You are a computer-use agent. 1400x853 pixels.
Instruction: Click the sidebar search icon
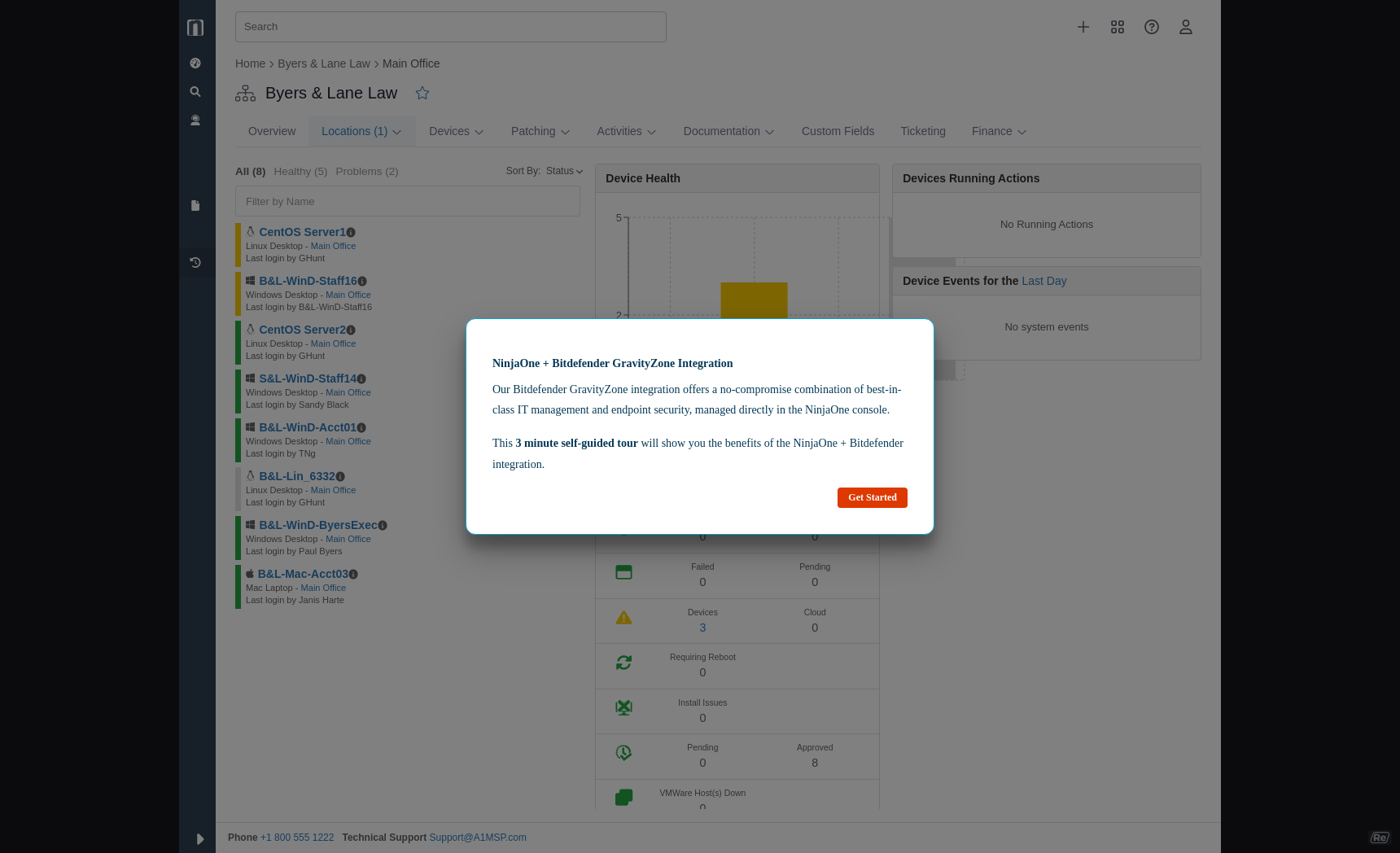coord(195,92)
